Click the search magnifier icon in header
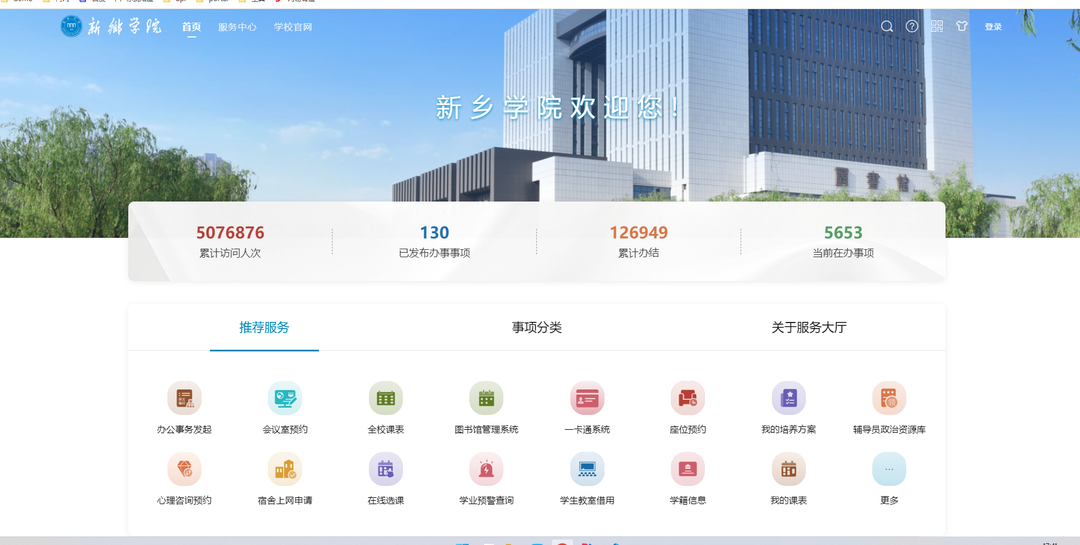 (x=887, y=26)
